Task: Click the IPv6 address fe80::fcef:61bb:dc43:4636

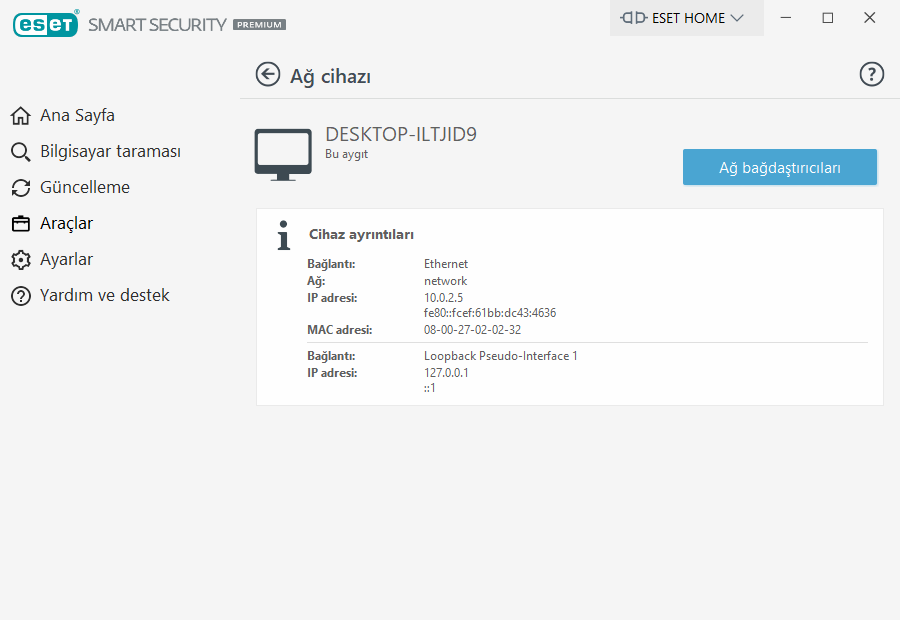Action: [x=490, y=313]
